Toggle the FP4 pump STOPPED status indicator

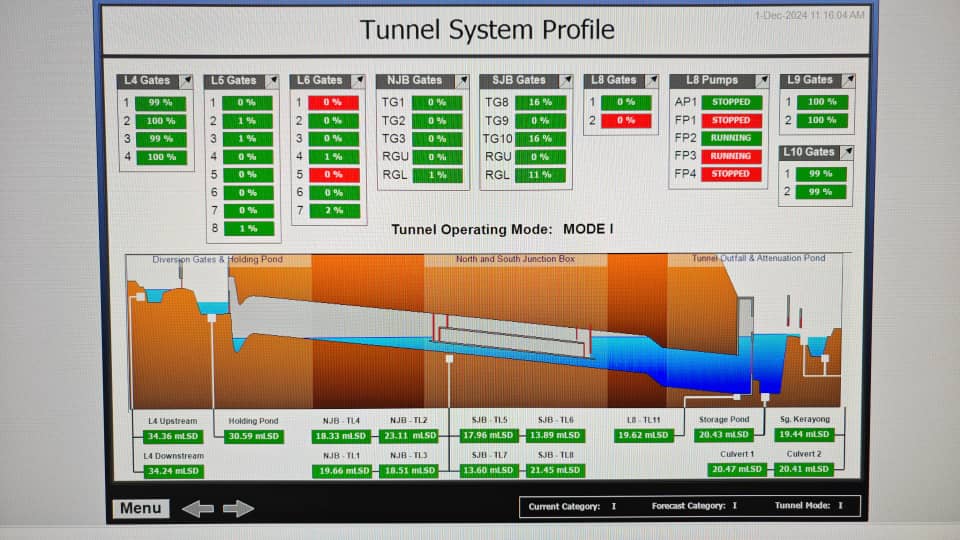pyautogui.click(x=731, y=174)
